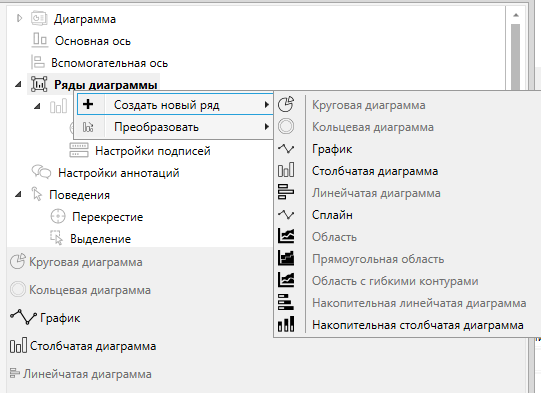Viewport: 541px width, 393px height.
Task: Open Настройки аннотаций in the tree
Action: [x=118, y=173]
